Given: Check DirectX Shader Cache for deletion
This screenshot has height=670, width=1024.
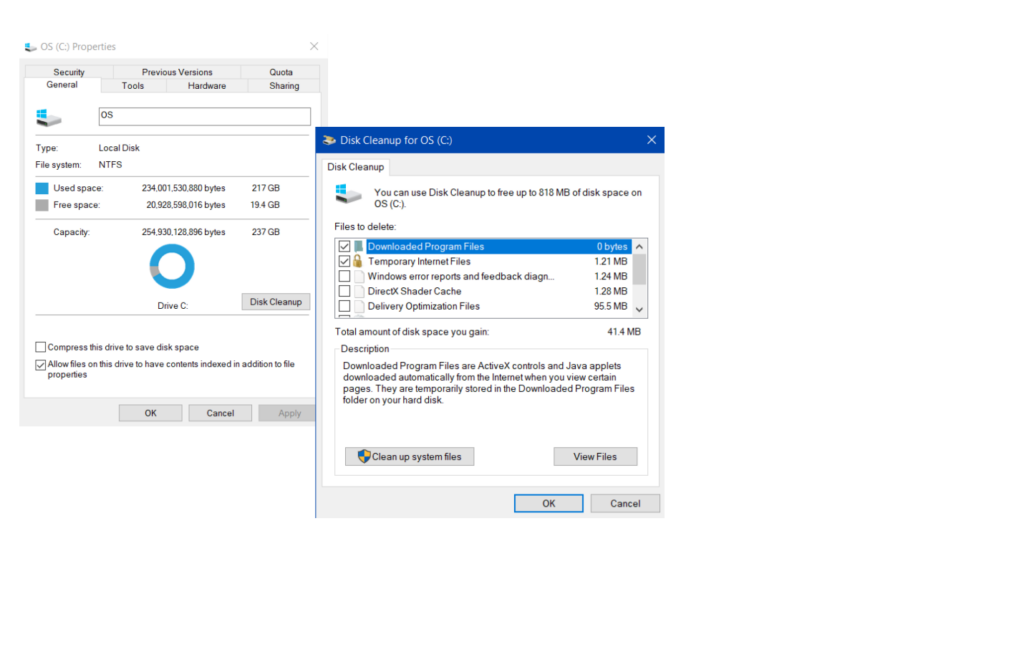Looking at the screenshot, I should [344, 291].
